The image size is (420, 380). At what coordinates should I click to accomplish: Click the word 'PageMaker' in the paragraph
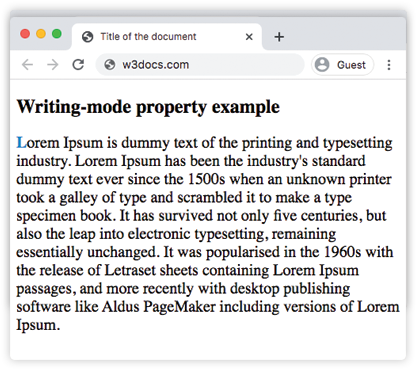[x=180, y=307]
